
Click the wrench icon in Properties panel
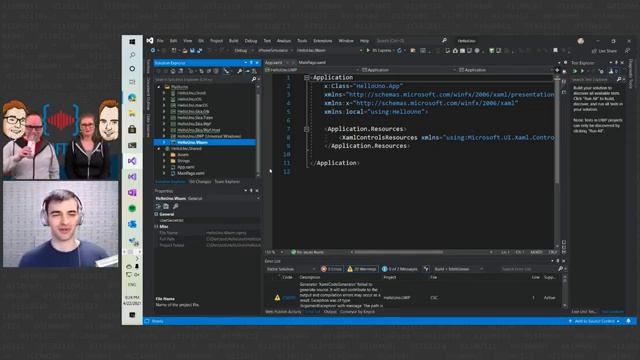[176, 207]
